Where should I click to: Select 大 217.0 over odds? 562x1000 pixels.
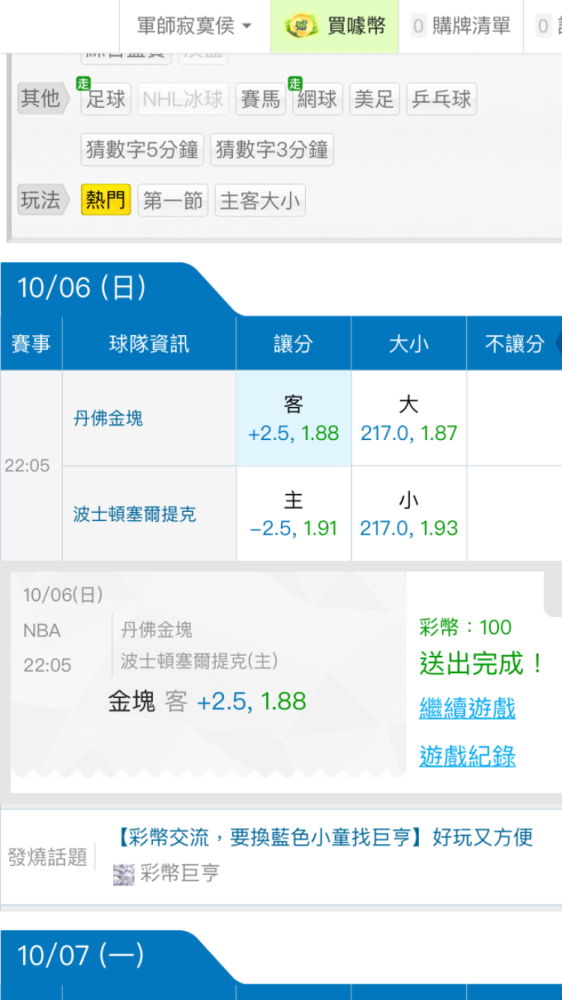[409, 418]
